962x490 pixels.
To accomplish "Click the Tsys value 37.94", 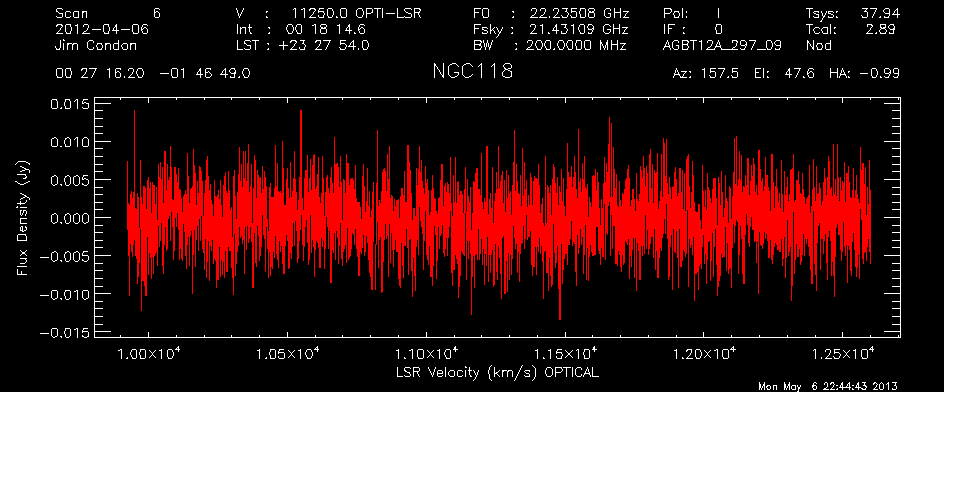I will pos(880,13).
